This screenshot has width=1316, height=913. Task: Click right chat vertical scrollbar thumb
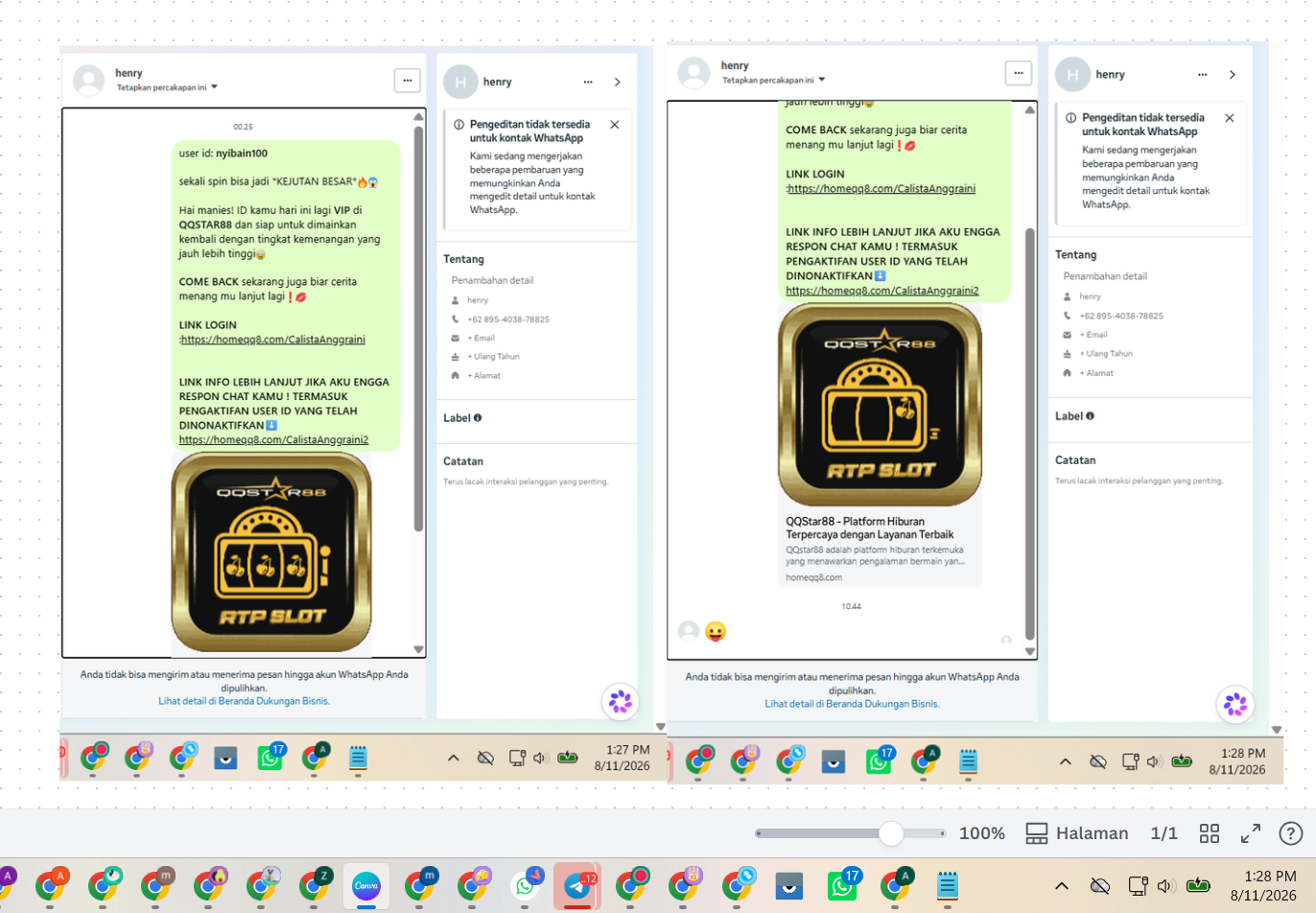[x=1030, y=433]
